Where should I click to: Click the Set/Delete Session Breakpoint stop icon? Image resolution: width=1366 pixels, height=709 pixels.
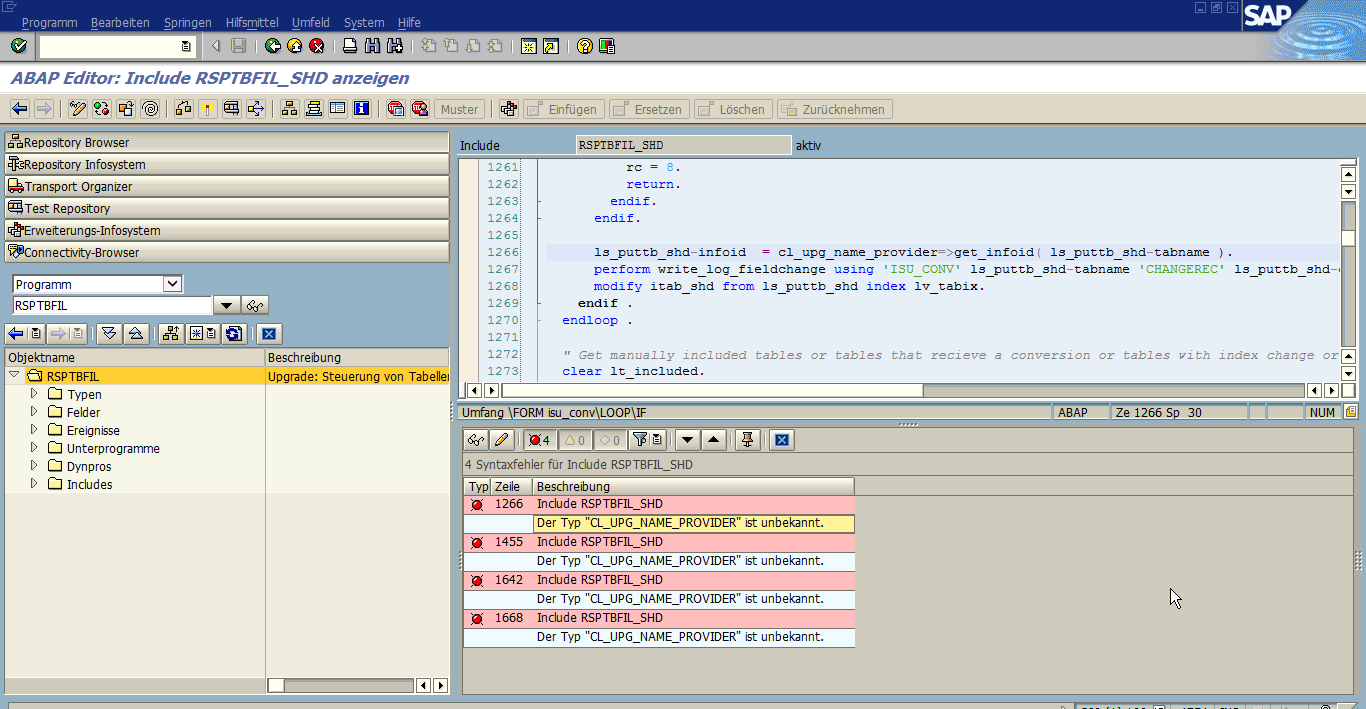pyautogui.click(x=395, y=109)
